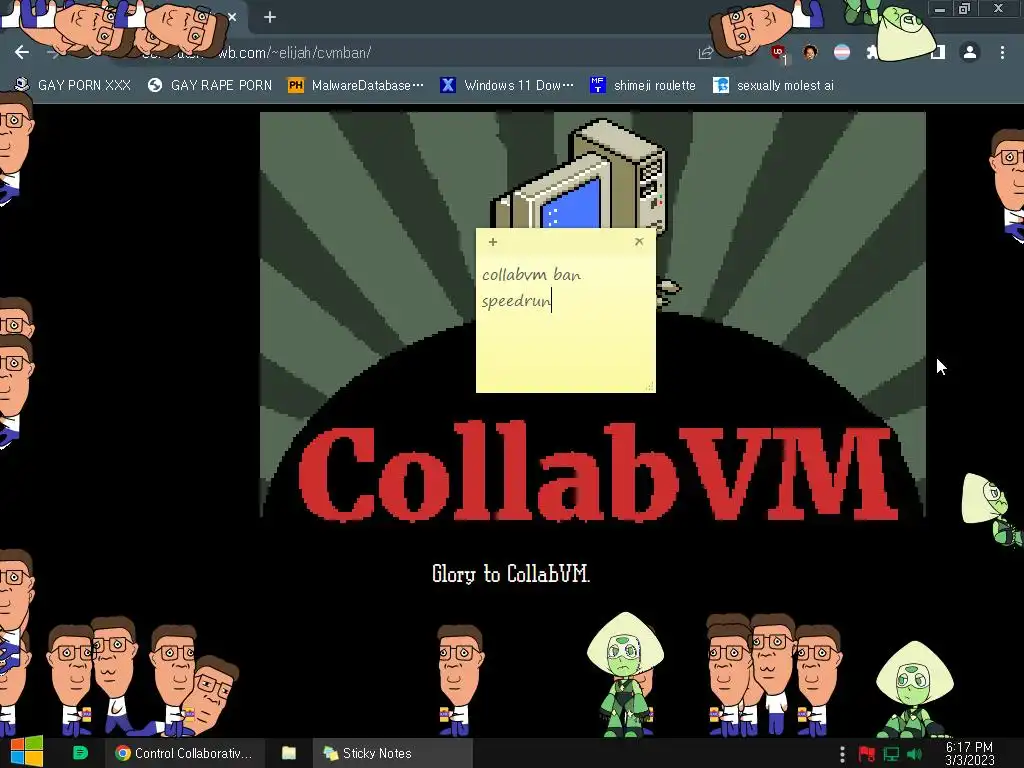Click the avatar face extension icon
This screenshot has width=1024, height=768.
pos(810,52)
